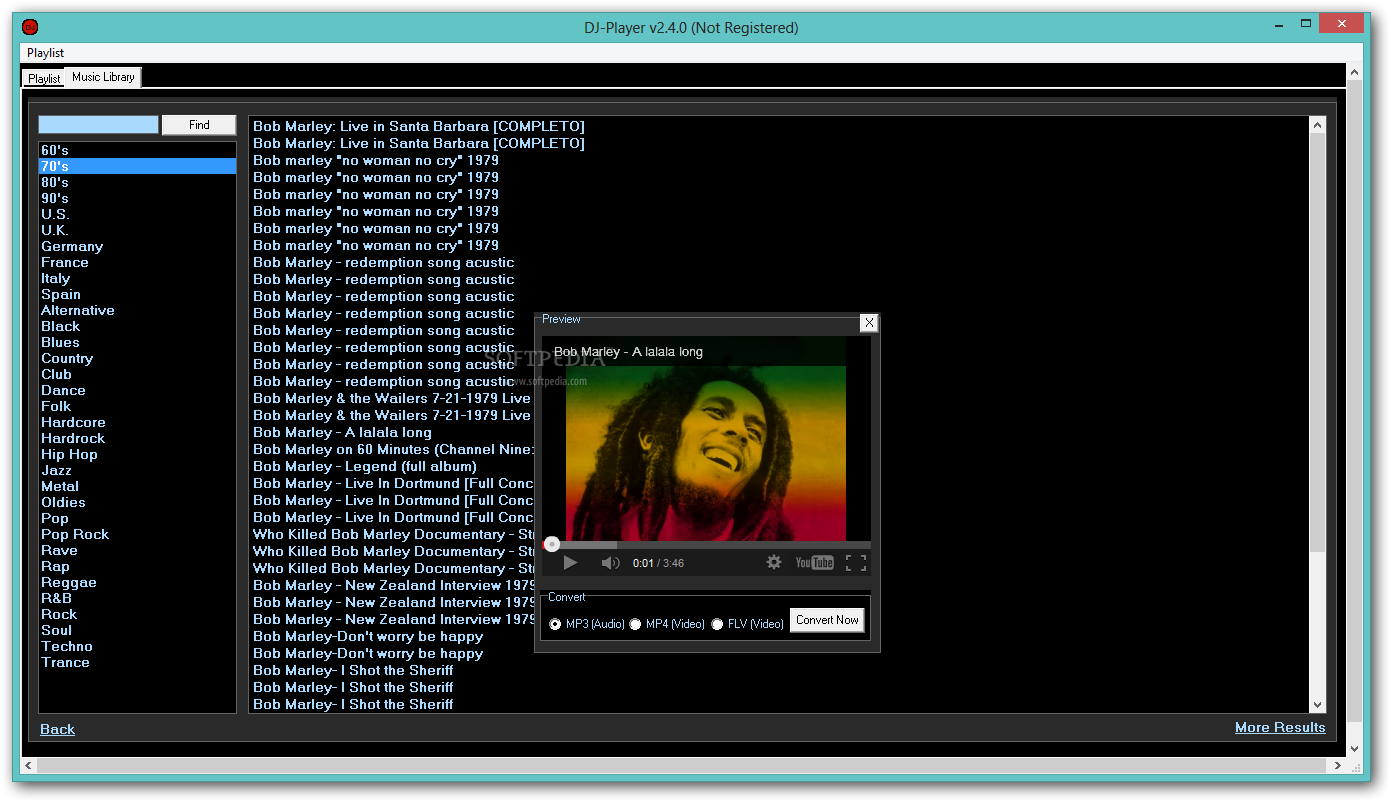Viewport: 1391px width, 802px height.
Task: Maximize the DJ-Player window
Action: tap(1306, 23)
